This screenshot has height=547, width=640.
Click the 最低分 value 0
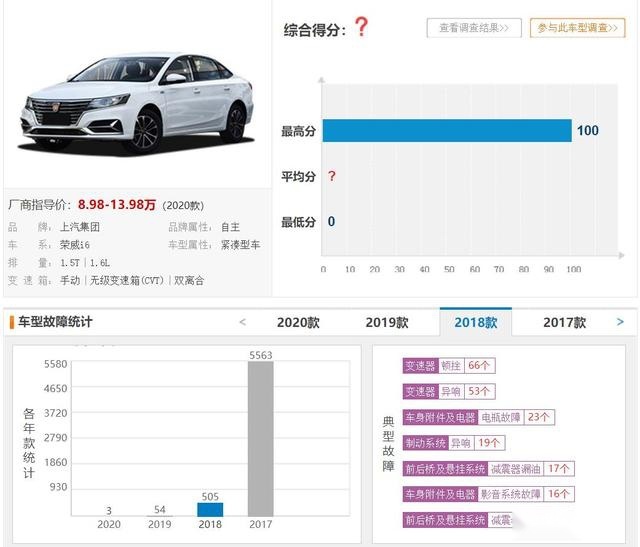[x=331, y=221]
